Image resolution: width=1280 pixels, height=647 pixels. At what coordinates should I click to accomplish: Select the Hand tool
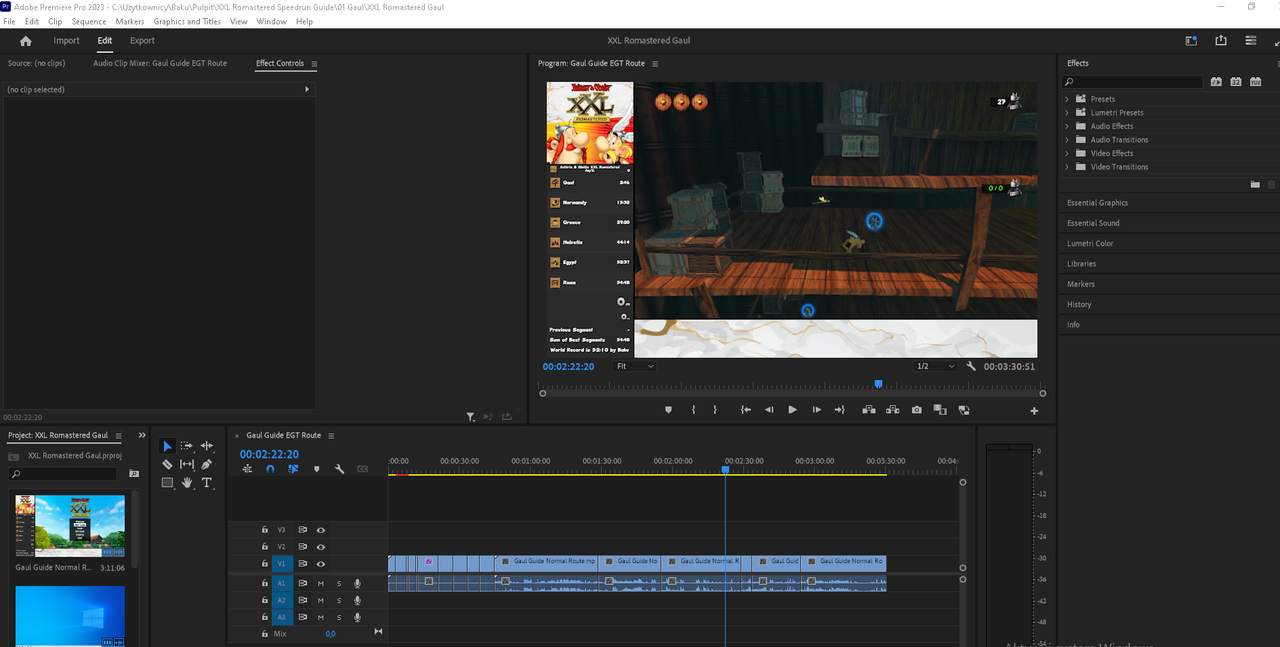[x=187, y=482]
